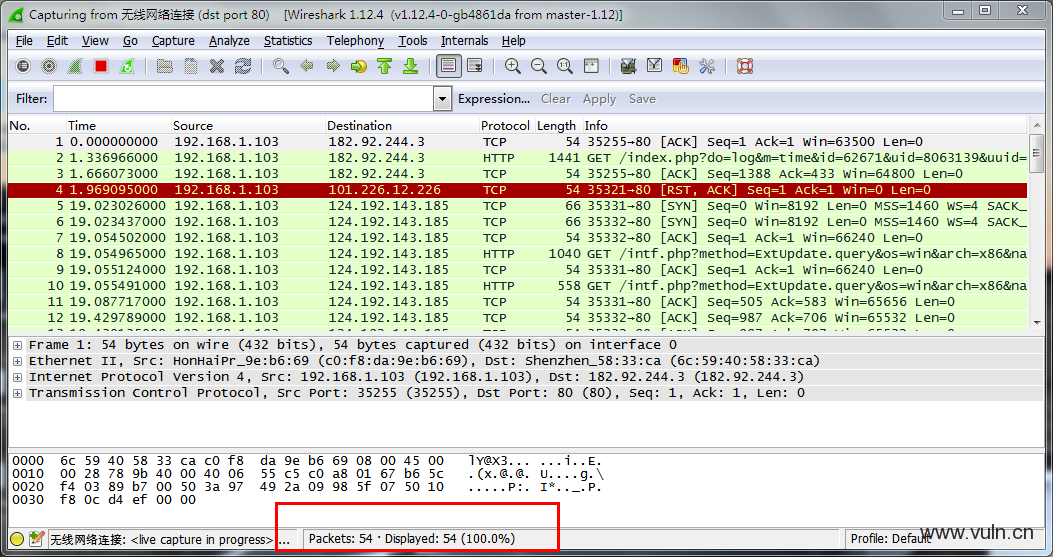Go back in packet history
The image size is (1053, 557).
tap(307, 66)
